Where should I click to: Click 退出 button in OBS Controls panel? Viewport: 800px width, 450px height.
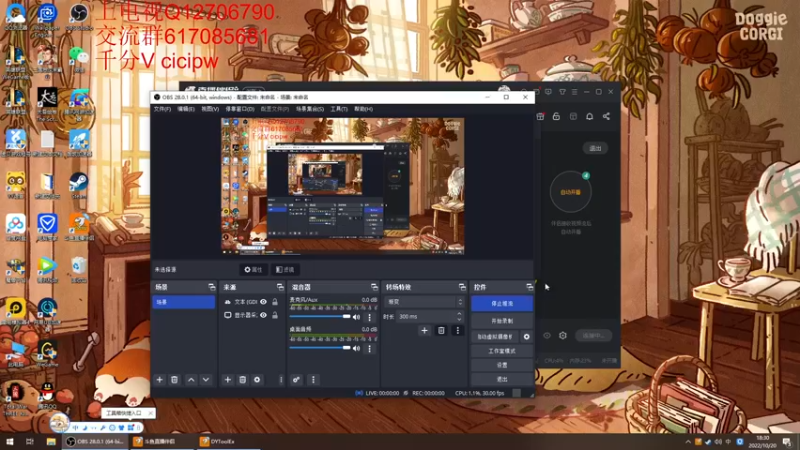[x=502, y=380]
